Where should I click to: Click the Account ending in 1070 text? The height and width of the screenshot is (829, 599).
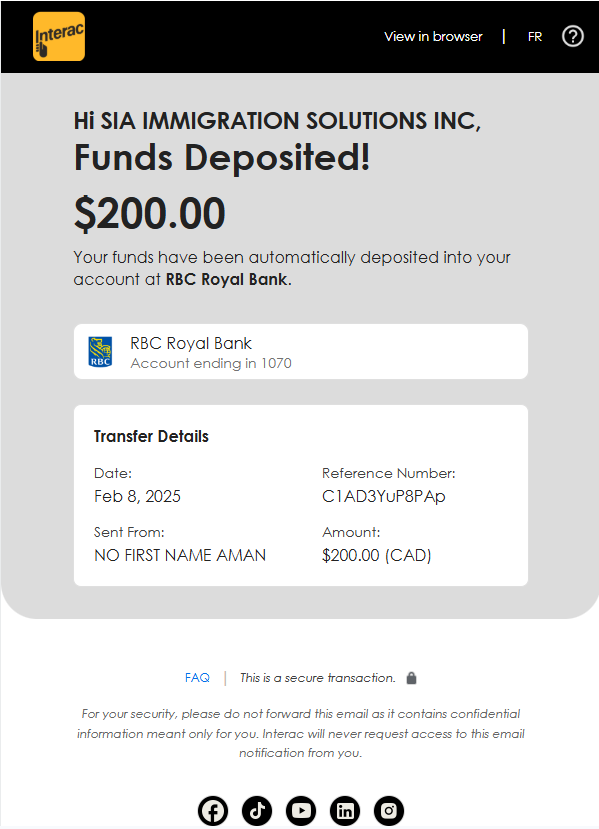click(211, 363)
